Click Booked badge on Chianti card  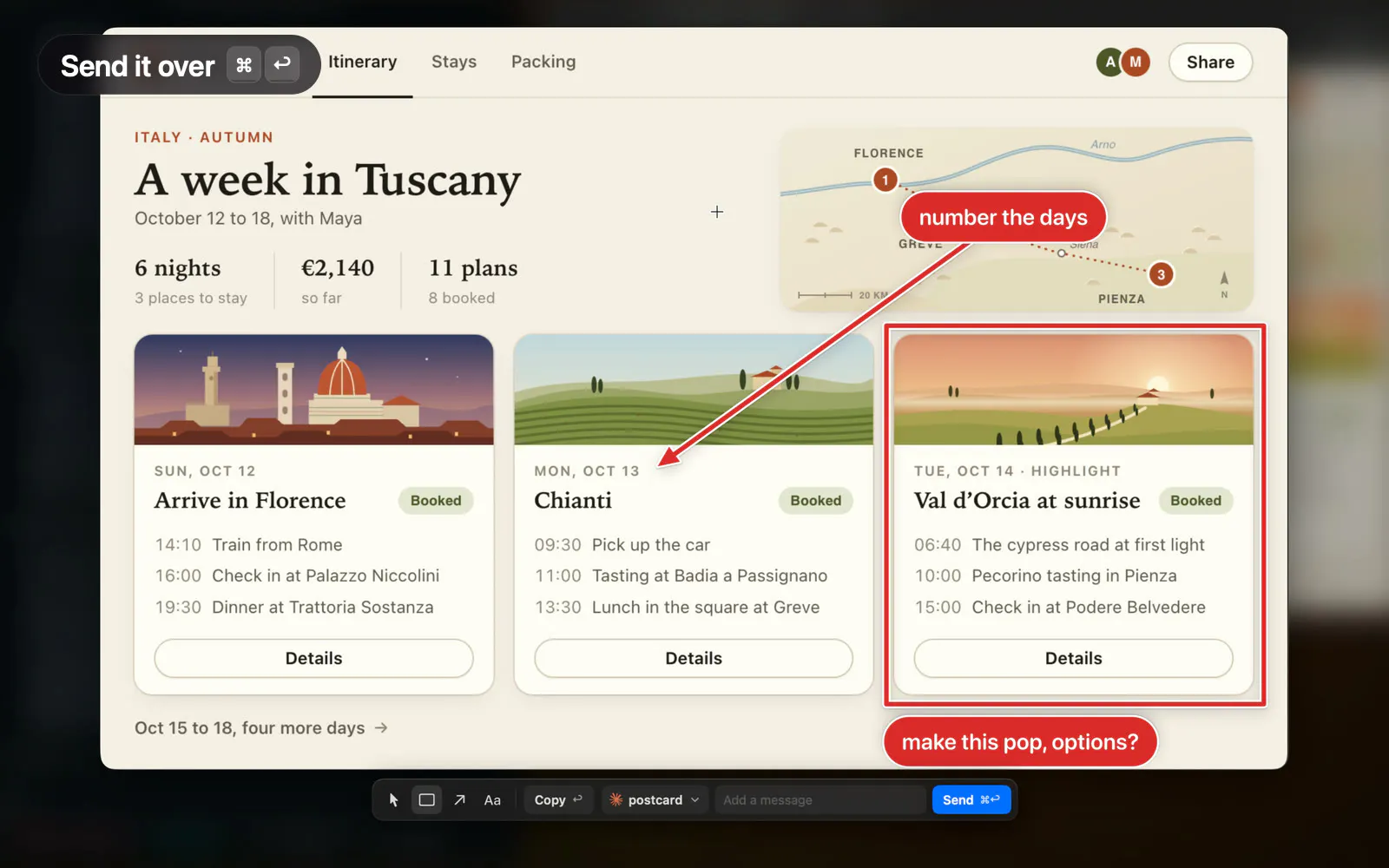coord(816,501)
